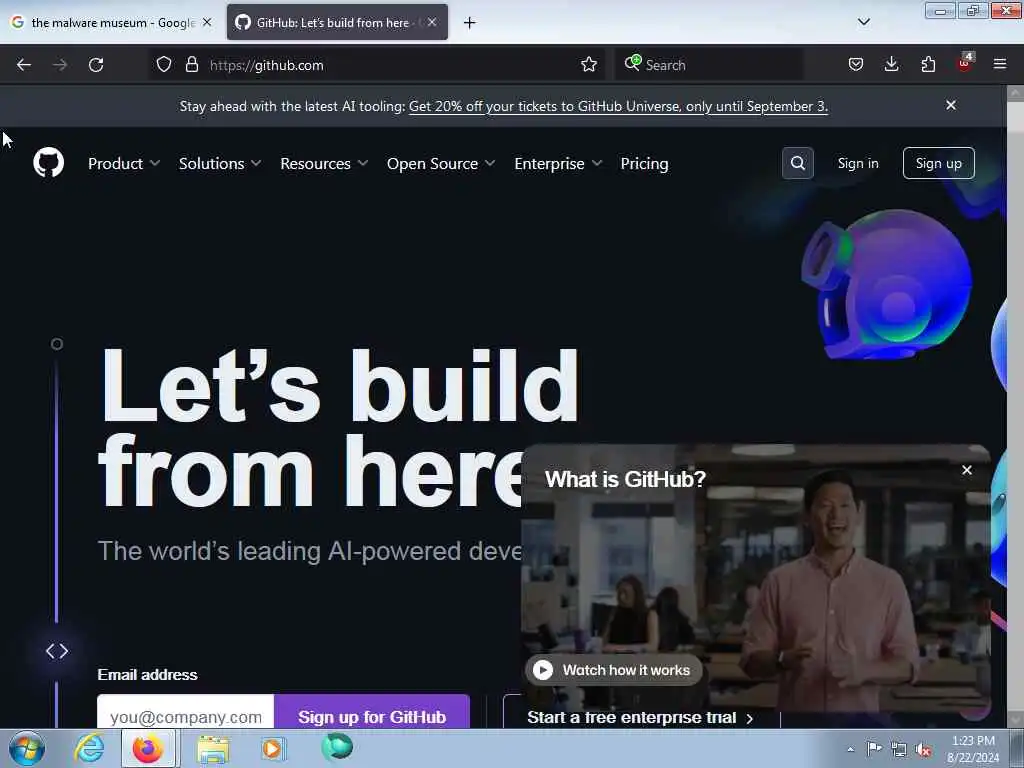Dismiss the GitHub Universe banner
The height and width of the screenshot is (768, 1024).
pyautogui.click(x=951, y=105)
